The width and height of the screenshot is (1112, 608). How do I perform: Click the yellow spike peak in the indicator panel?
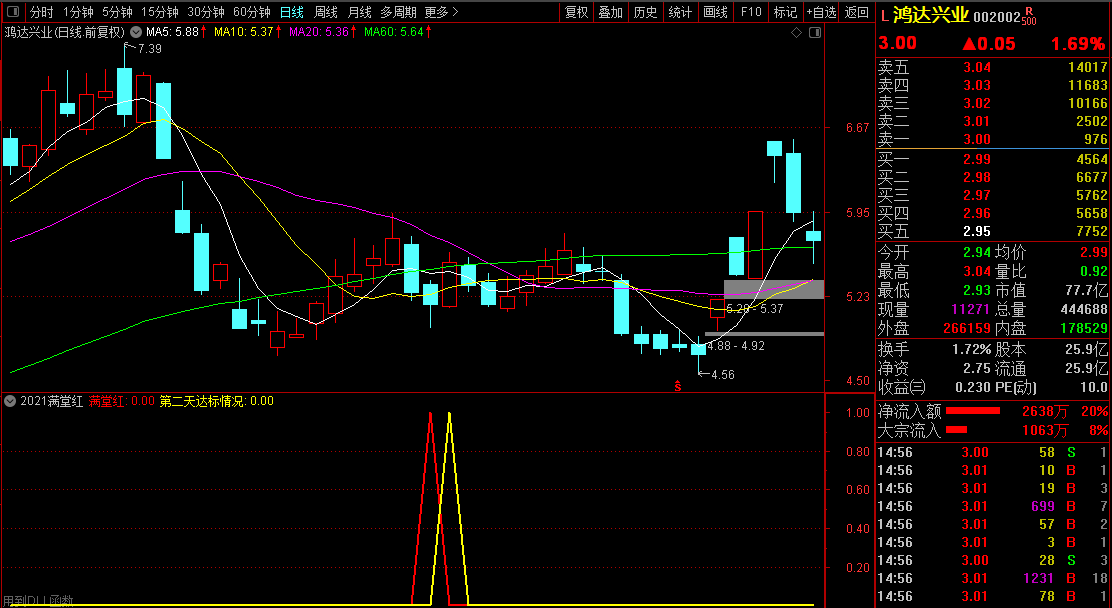449,414
